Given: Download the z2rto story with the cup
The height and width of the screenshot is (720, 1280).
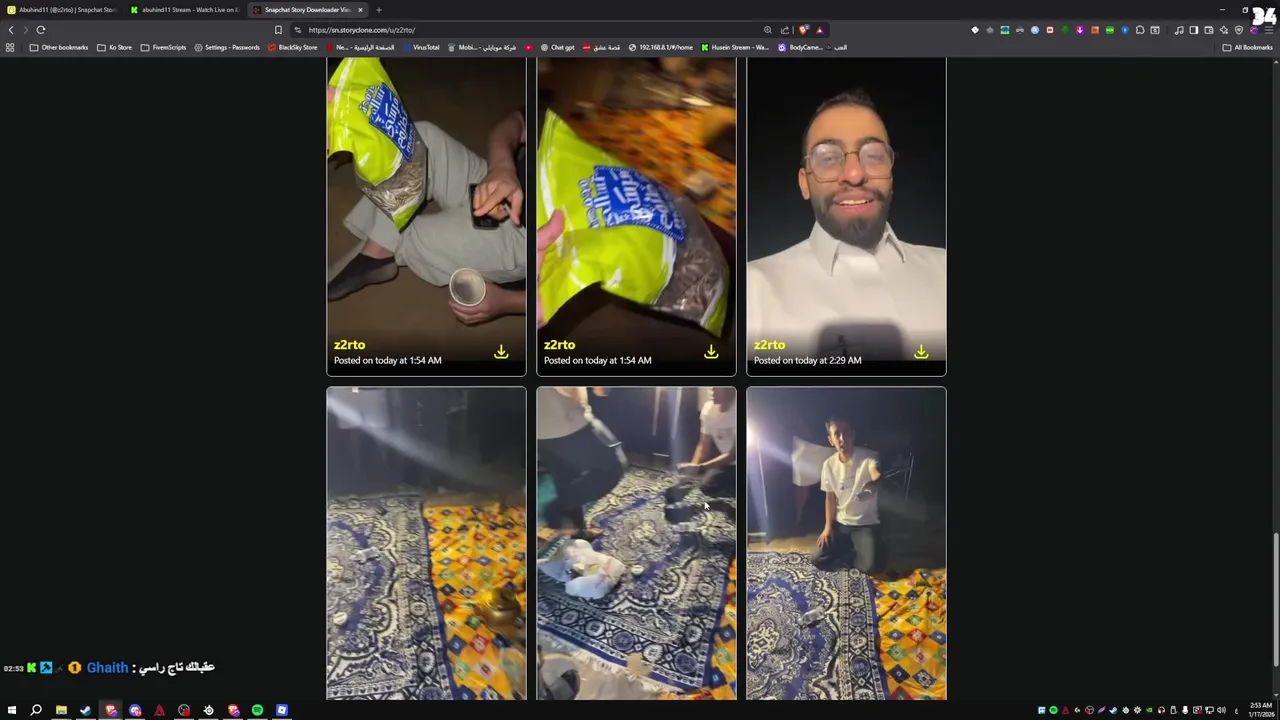Looking at the screenshot, I should (501, 352).
